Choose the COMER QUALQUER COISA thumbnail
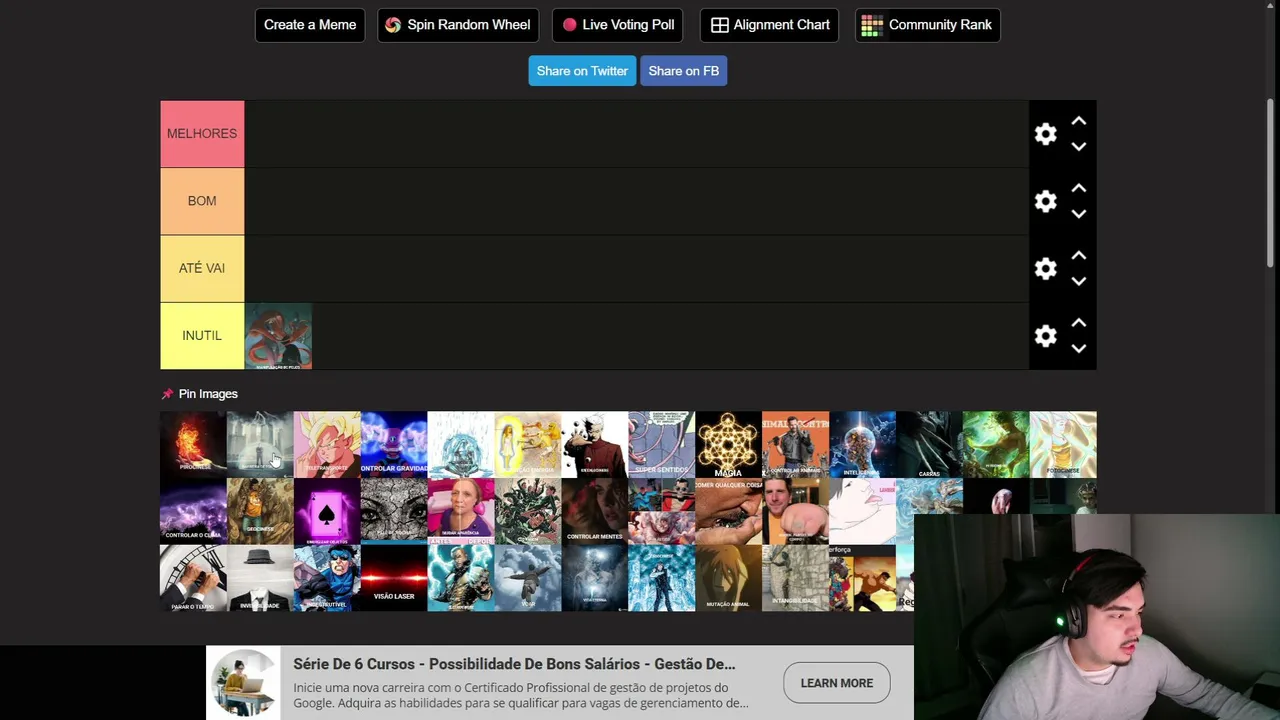 (x=728, y=511)
